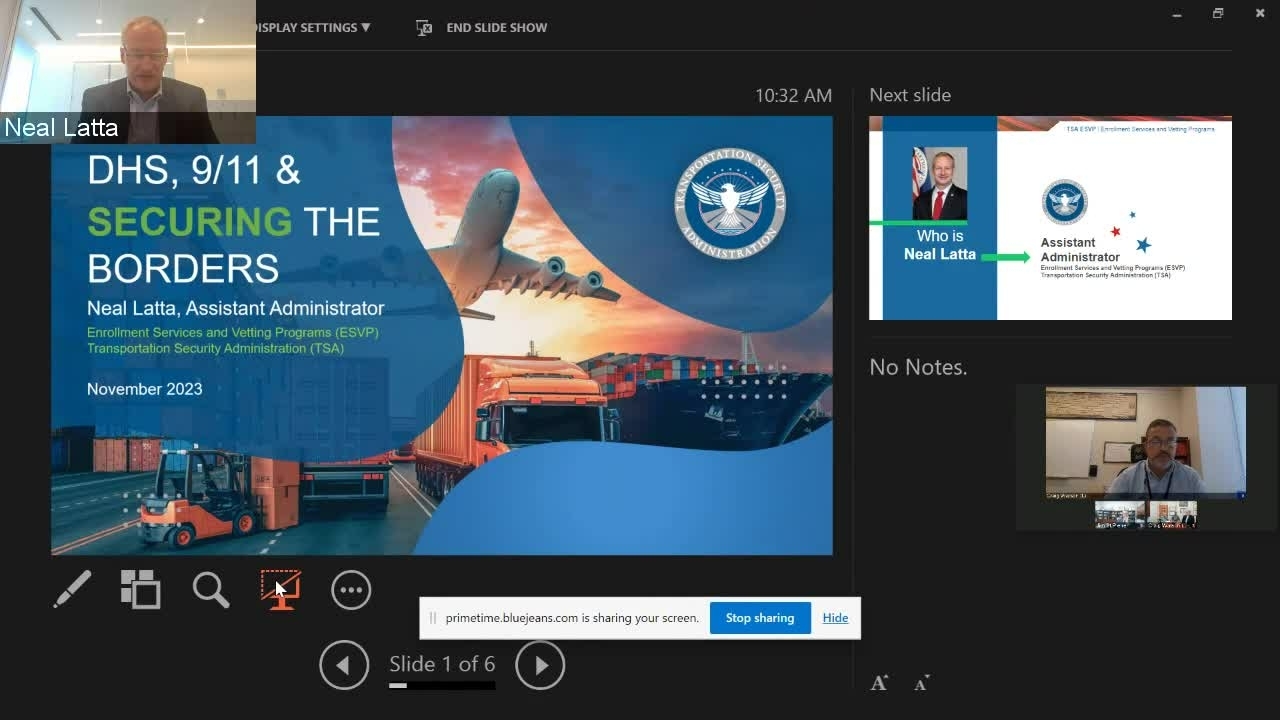
Task: Click the Hide link in sharing bar
Action: 835,618
